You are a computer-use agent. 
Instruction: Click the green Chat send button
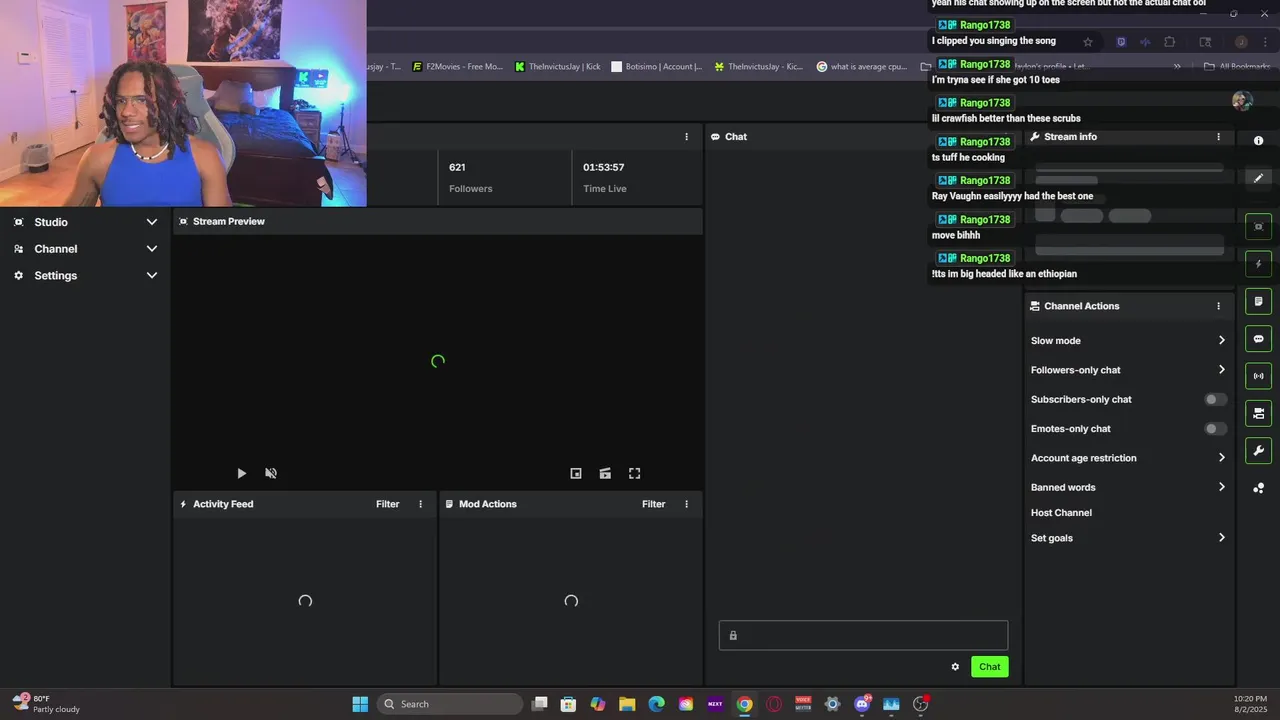[x=989, y=667]
